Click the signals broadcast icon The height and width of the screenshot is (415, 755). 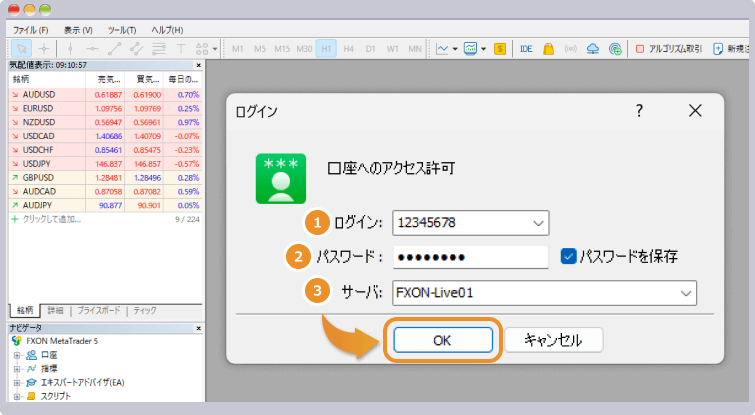pyautogui.click(x=571, y=49)
